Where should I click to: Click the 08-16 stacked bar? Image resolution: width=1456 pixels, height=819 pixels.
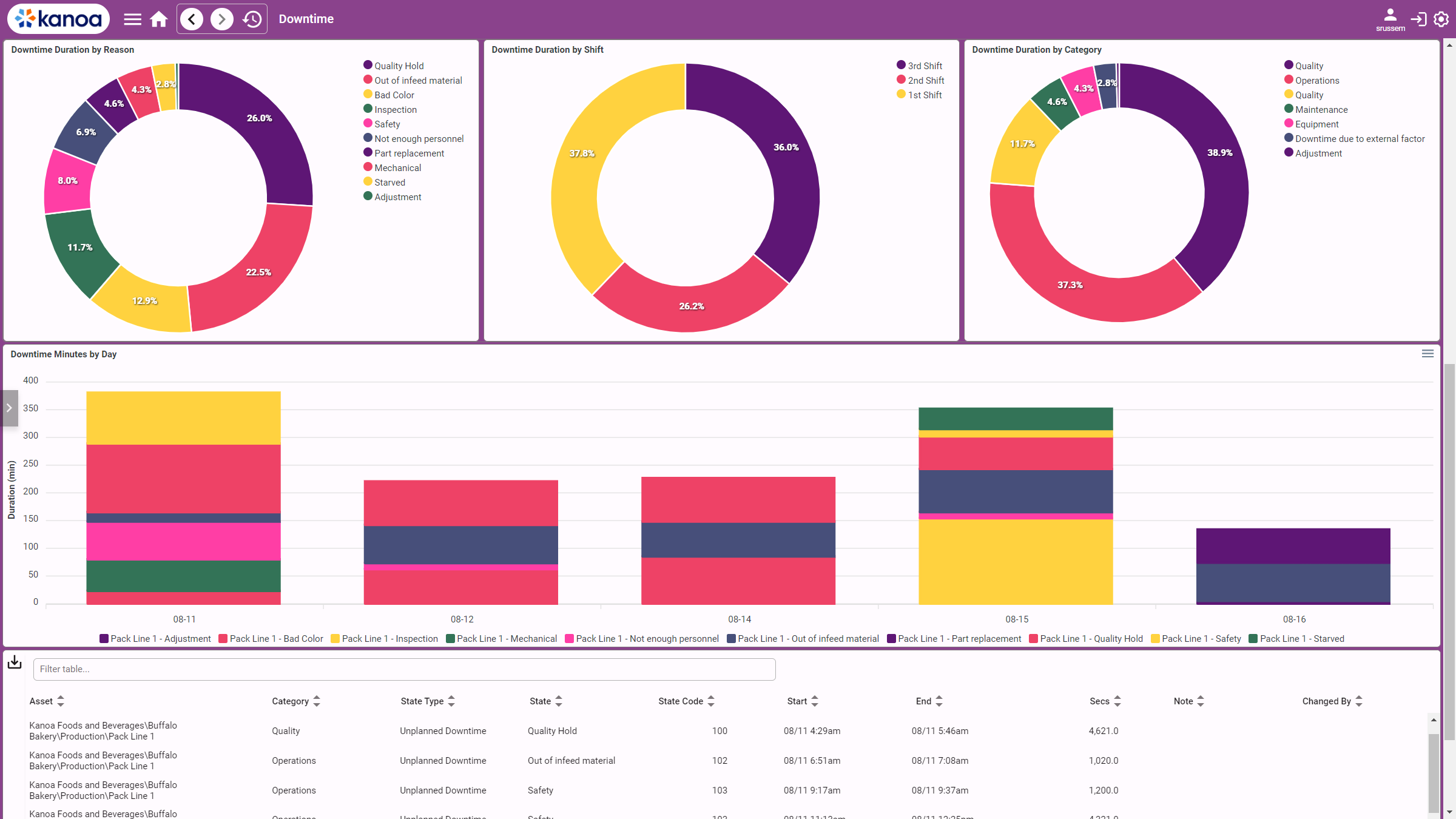(1293, 565)
